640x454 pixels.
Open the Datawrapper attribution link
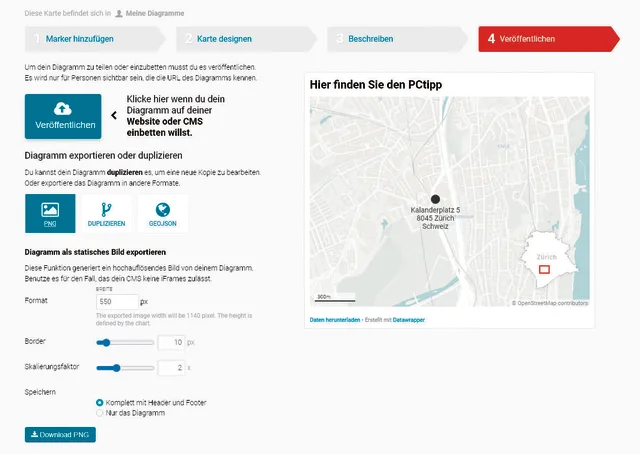[408, 320]
